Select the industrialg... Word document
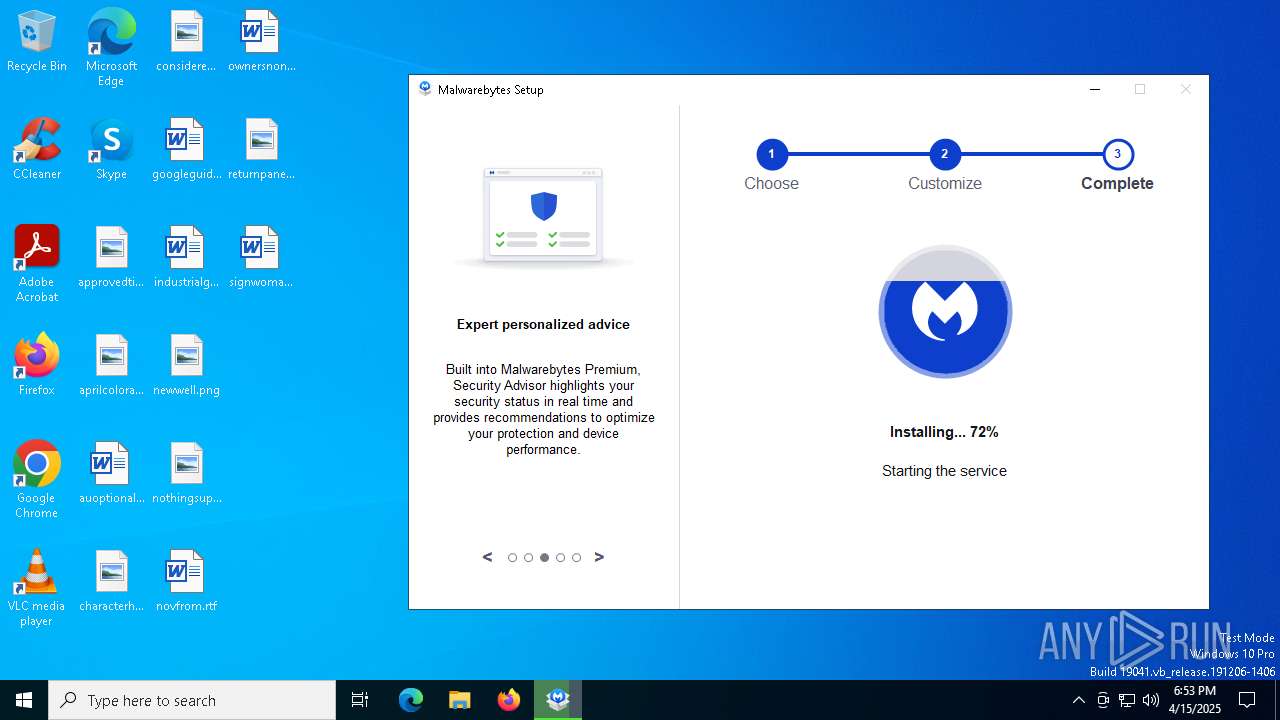The height and width of the screenshot is (720, 1280). (x=186, y=257)
